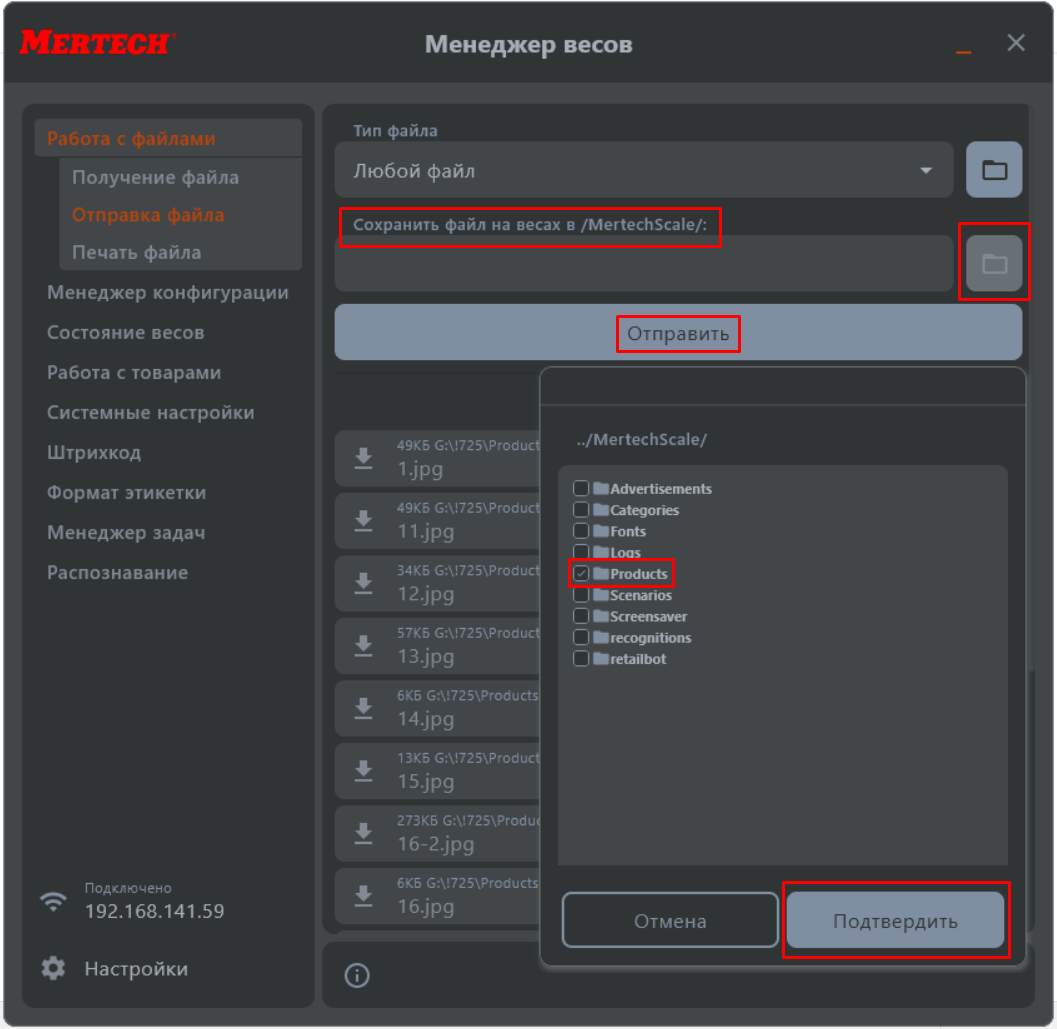This screenshot has height=1029, width=1057.
Task: Click the Wi-Fi connection status icon
Action: (53, 901)
